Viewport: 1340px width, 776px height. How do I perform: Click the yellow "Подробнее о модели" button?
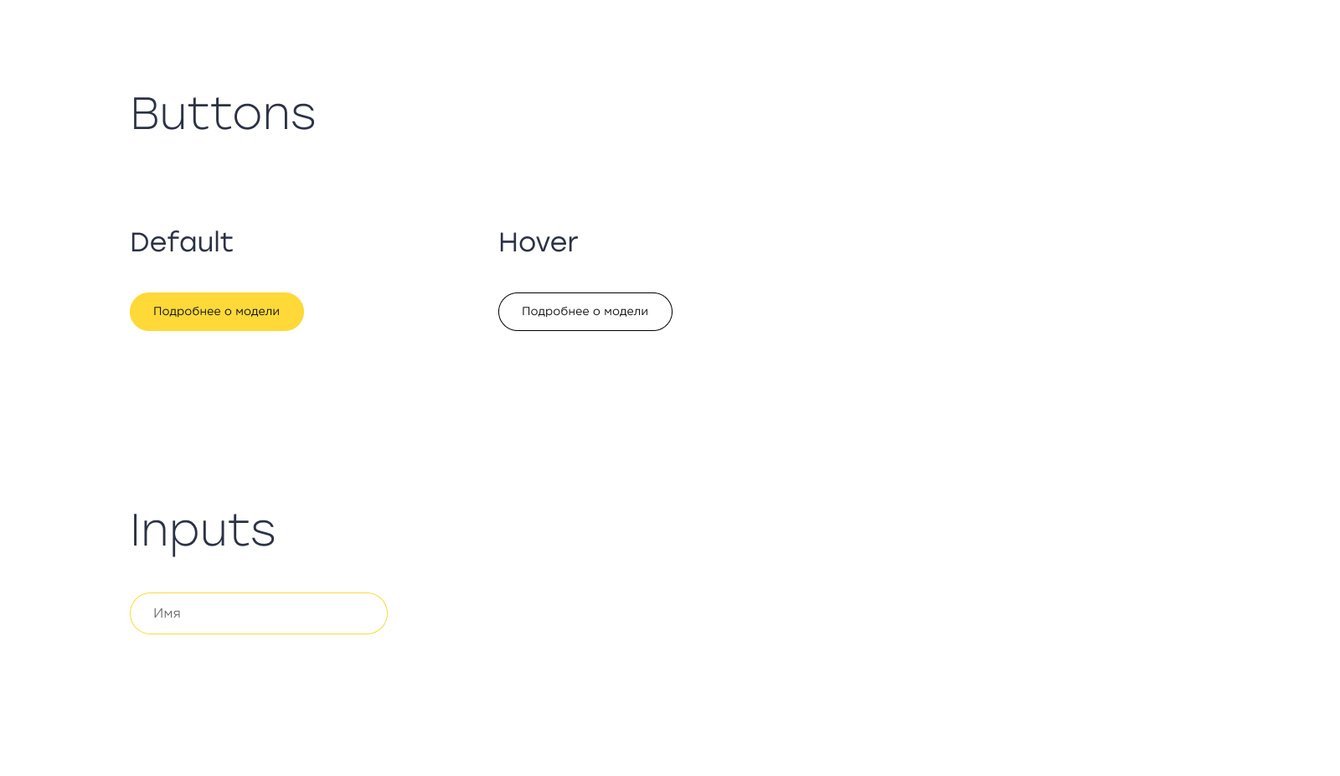click(216, 312)
